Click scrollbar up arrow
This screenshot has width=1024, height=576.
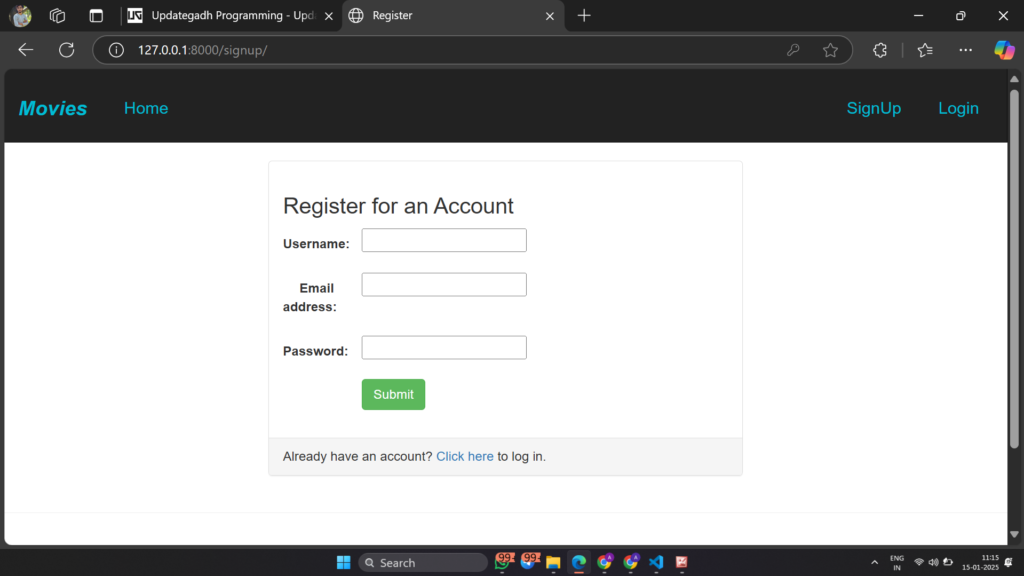[1014, 79]
